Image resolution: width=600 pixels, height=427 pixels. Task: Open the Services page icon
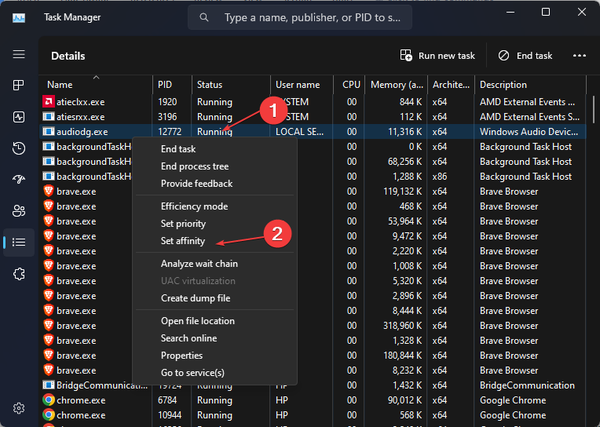click(x=18, y=273)
